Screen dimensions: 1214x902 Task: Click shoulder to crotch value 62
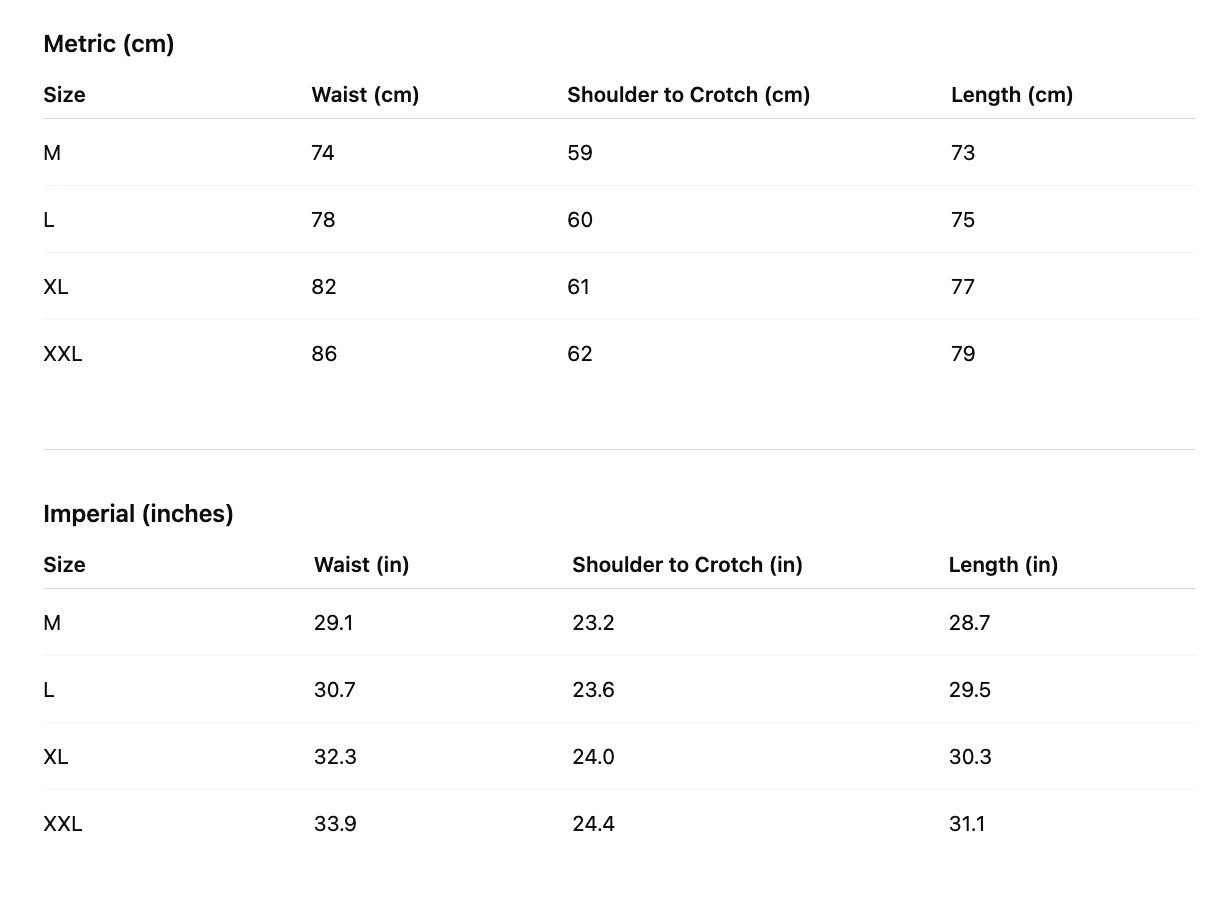click(x=580, y=354)
